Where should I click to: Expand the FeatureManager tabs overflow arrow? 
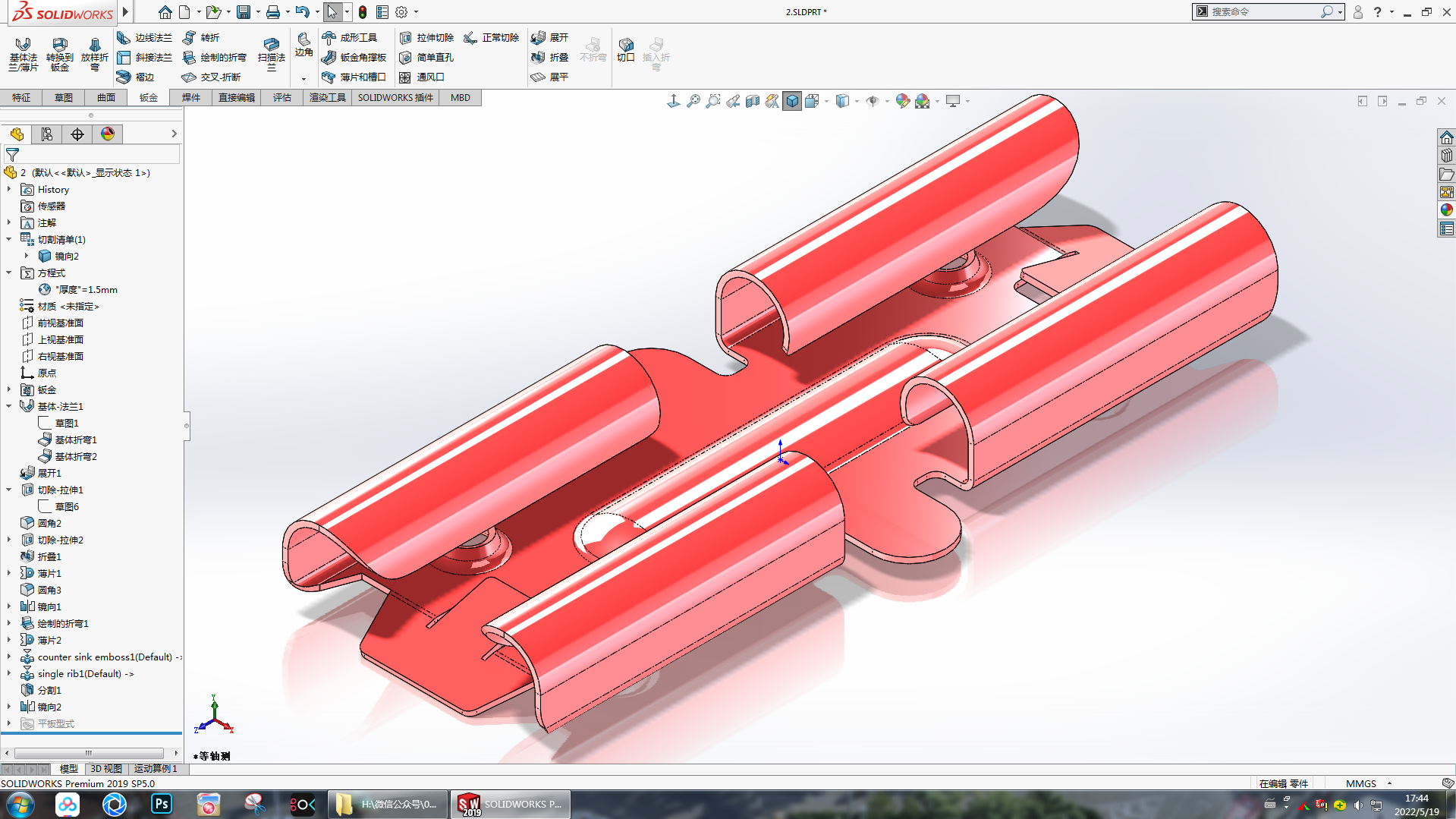coord(174,134)
